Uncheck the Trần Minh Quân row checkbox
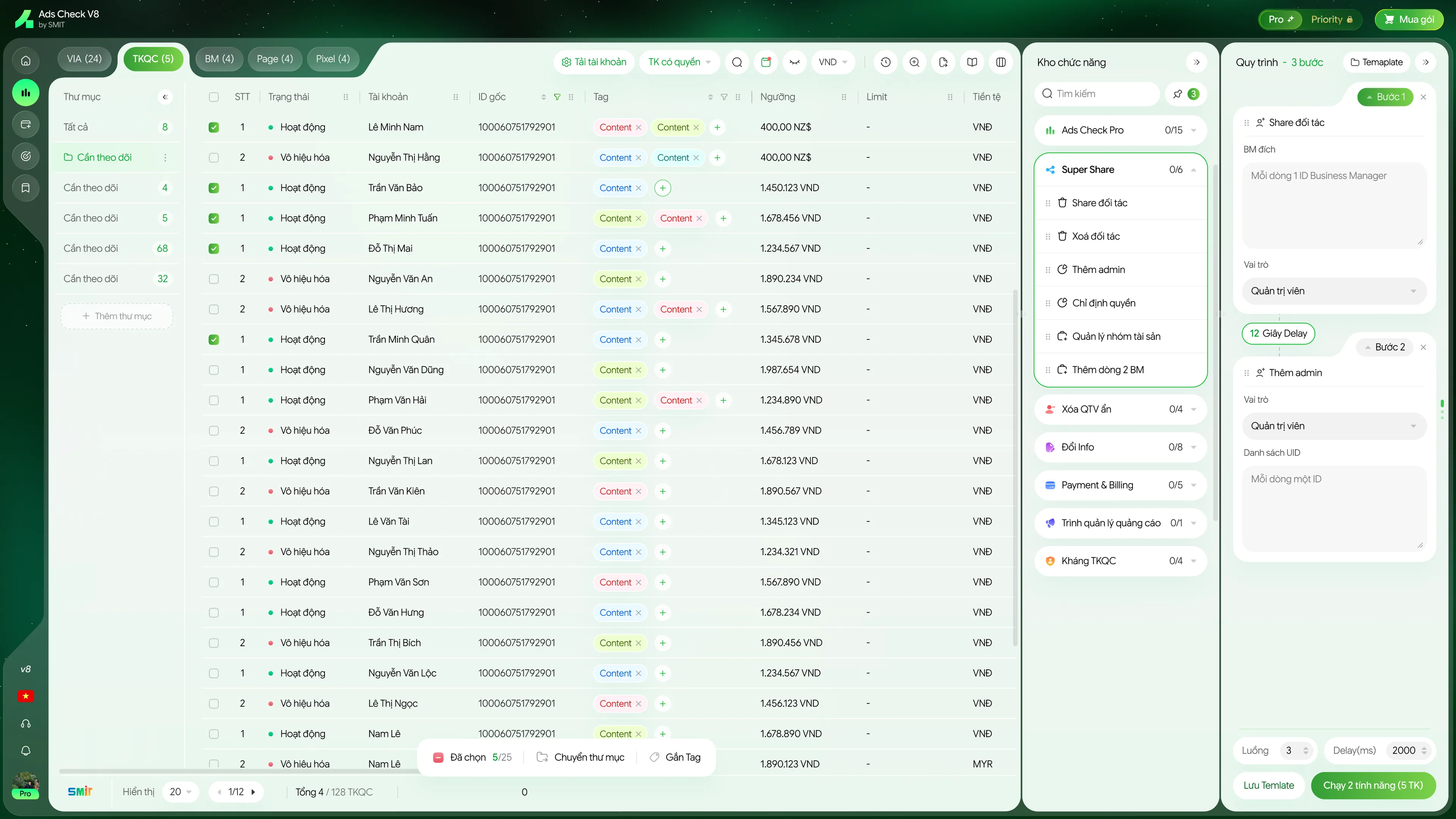The height and width of the screenshot is (819, 1456). (x=213, y=340)
